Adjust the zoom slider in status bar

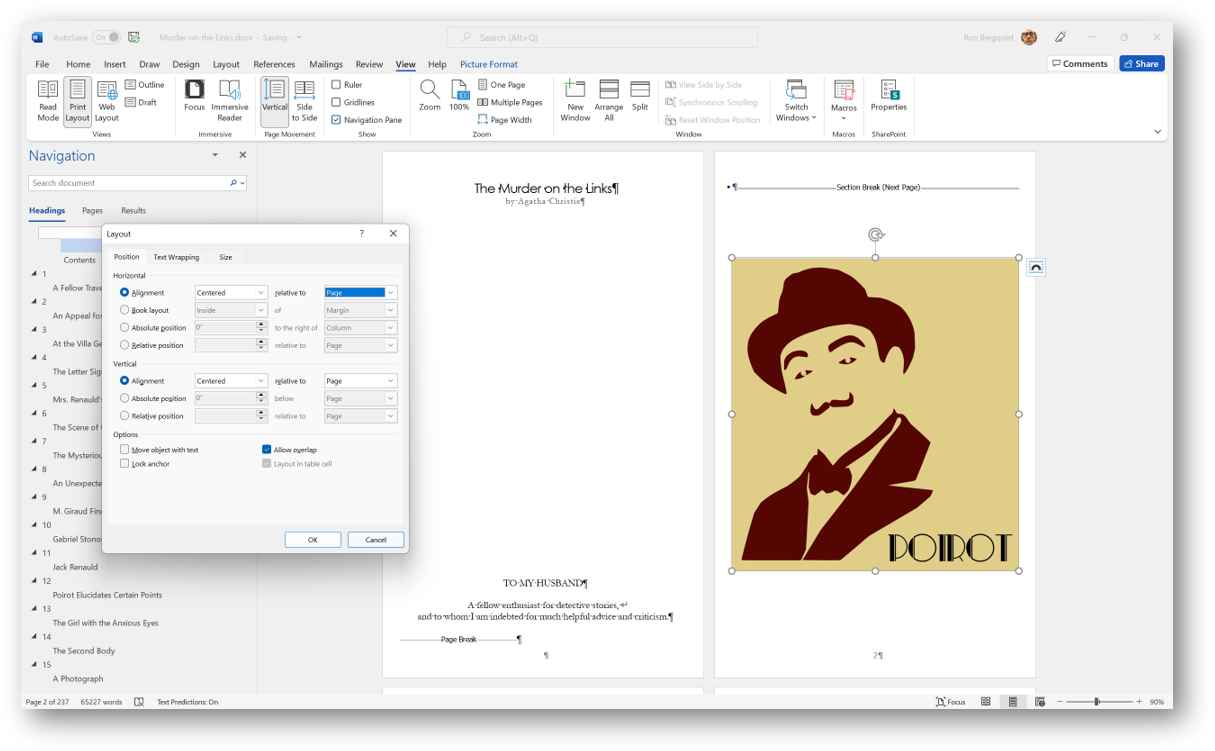click(1097, 702)
